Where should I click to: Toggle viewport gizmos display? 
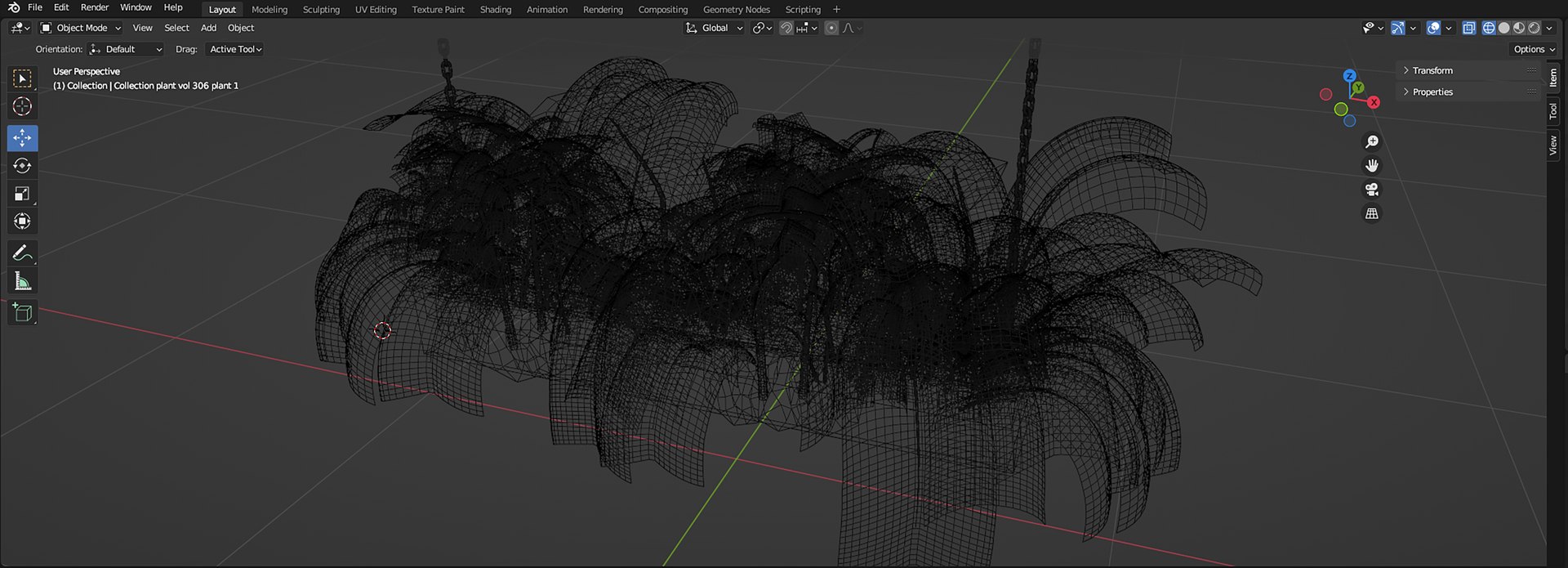tap(1398, 28)
